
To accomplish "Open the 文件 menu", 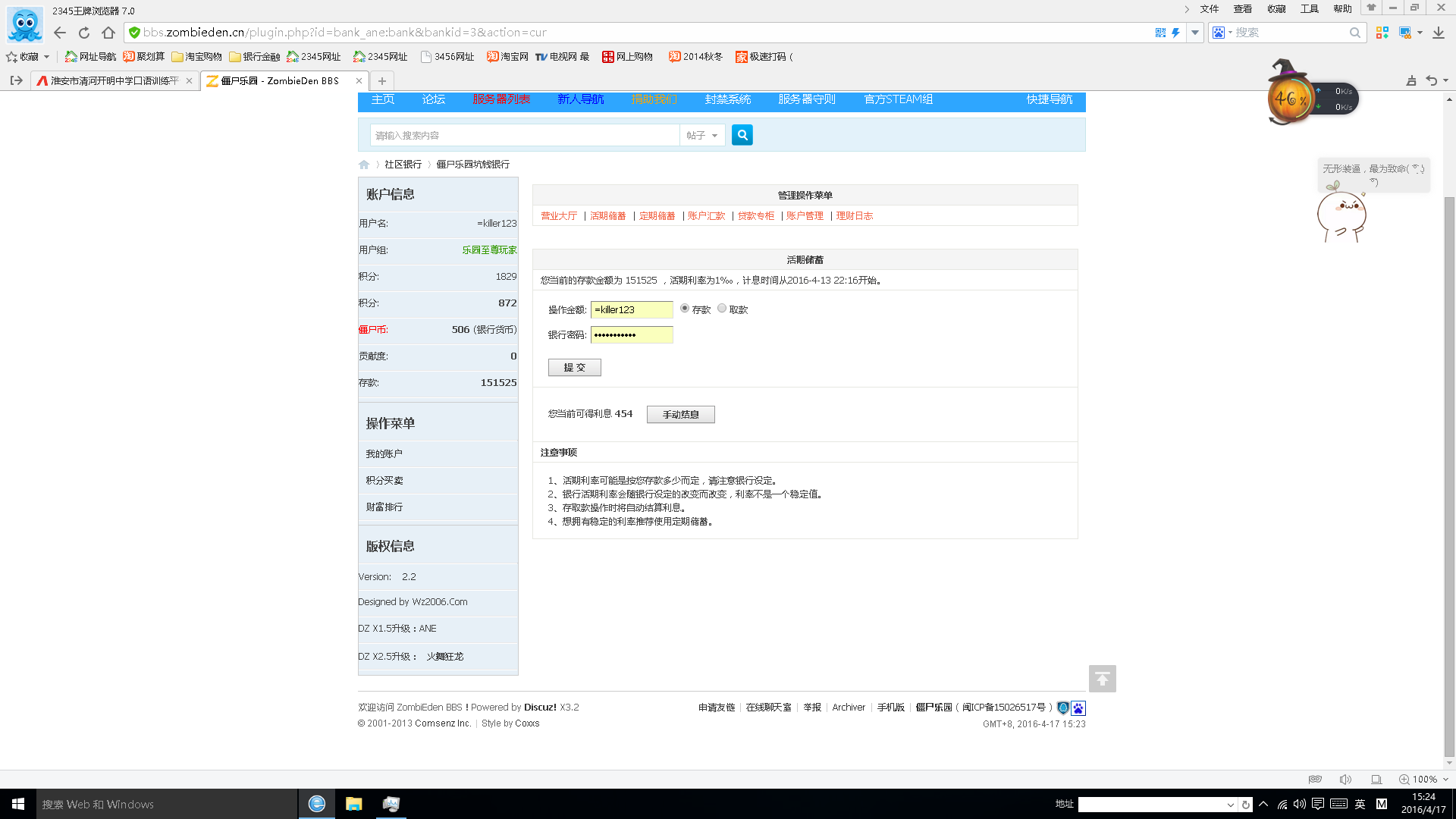I will [x=1210, y=9].
